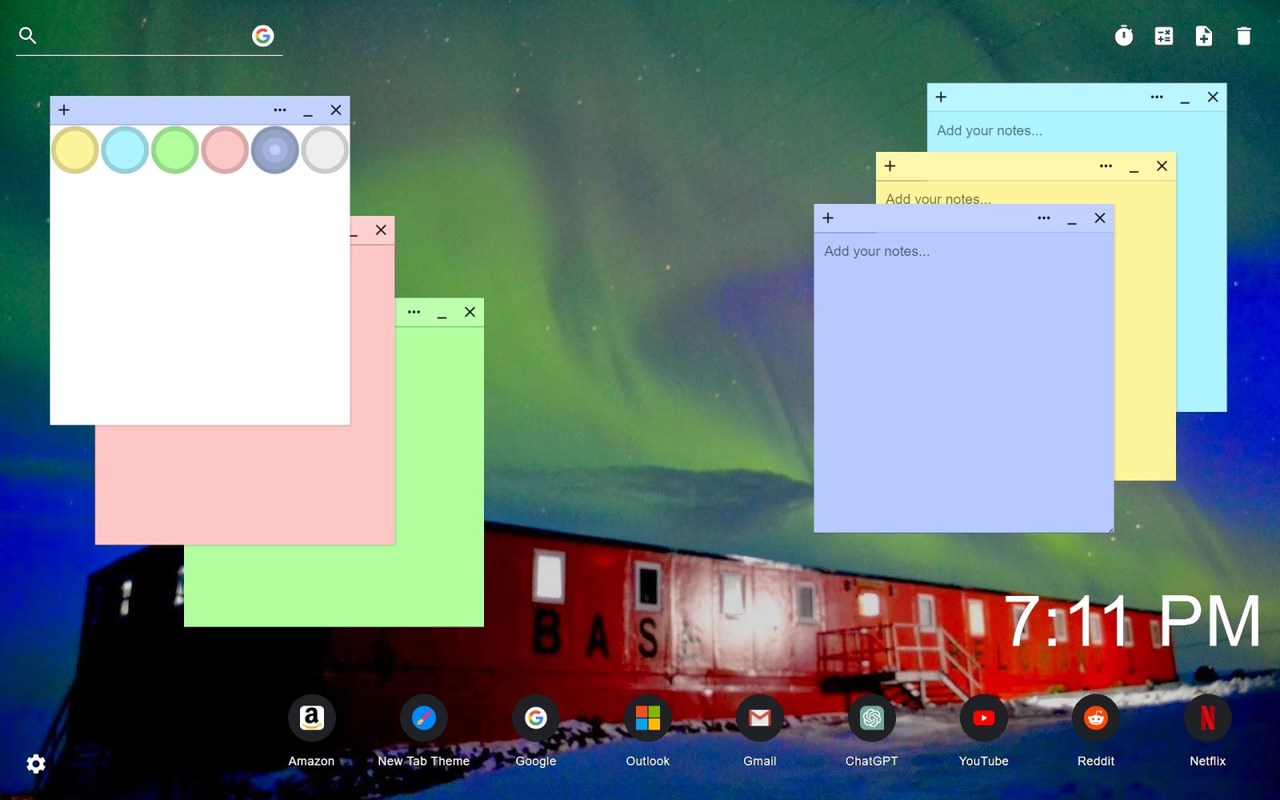Viewport: 1280px width, 800px height.
Task: Click the plus icon on the cyan note
Action: pyautogui.click(x=941, y=97)
